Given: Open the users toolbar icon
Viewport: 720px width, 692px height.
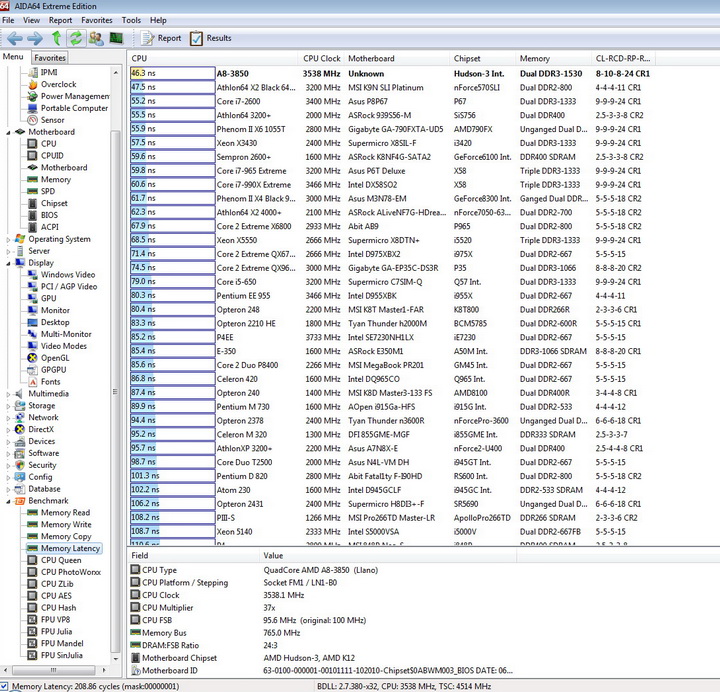Looking at the screenshot, I should pyautogui.click(x=96, y=38).
